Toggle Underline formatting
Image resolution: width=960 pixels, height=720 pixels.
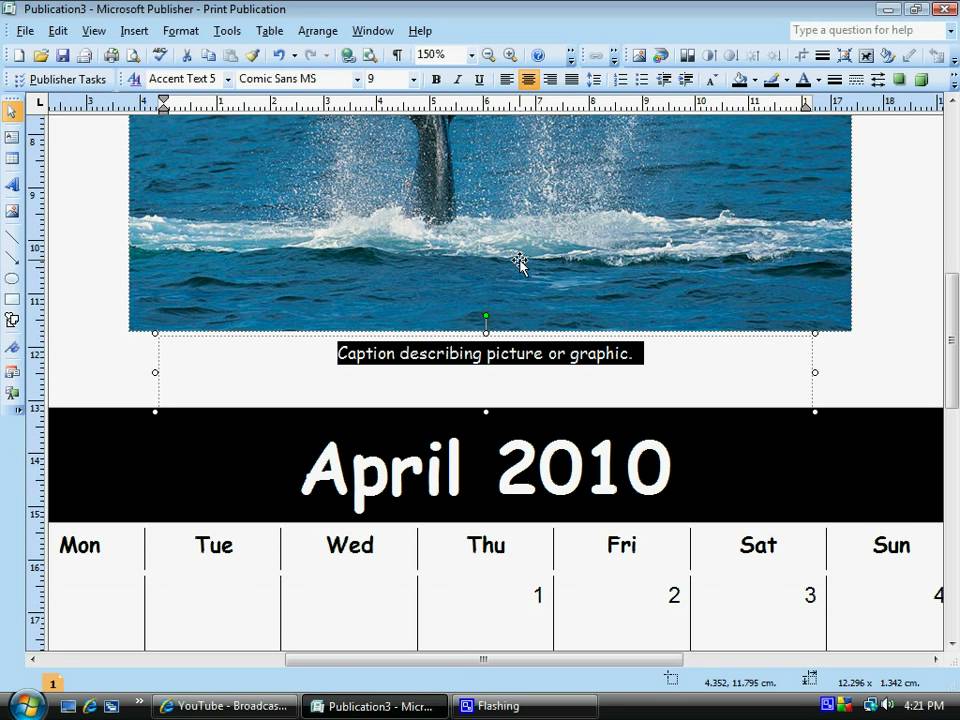click(479, 80)
